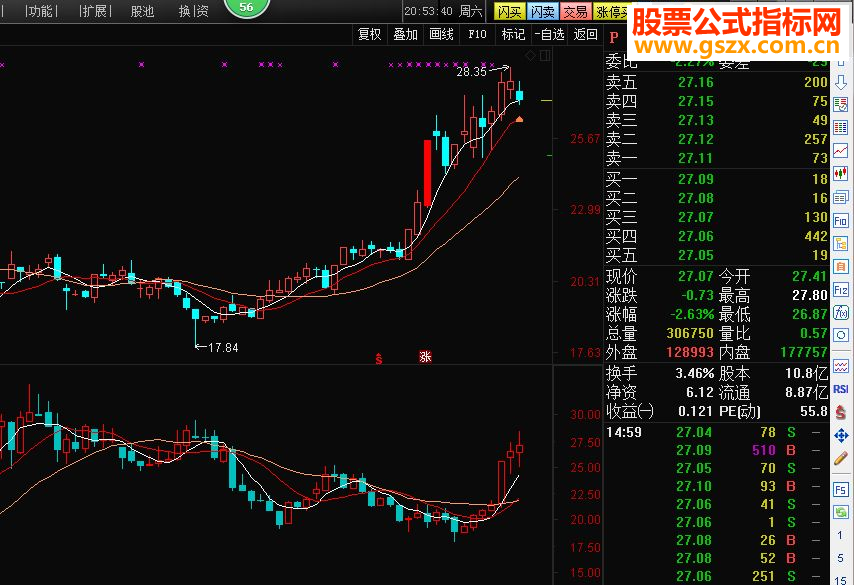
Task: Click the 买四 price 27.06
Action: (x=696, y=236)
